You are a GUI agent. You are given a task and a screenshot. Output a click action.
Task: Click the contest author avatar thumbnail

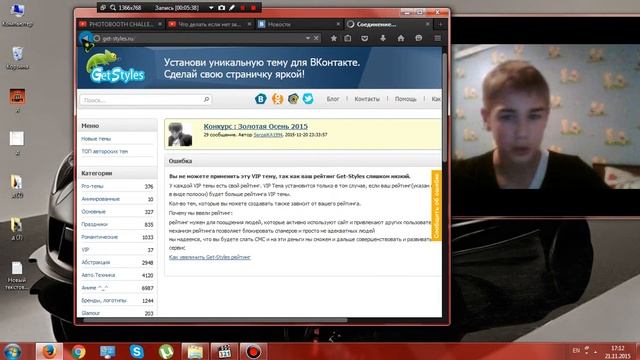[x=180, y=134]
